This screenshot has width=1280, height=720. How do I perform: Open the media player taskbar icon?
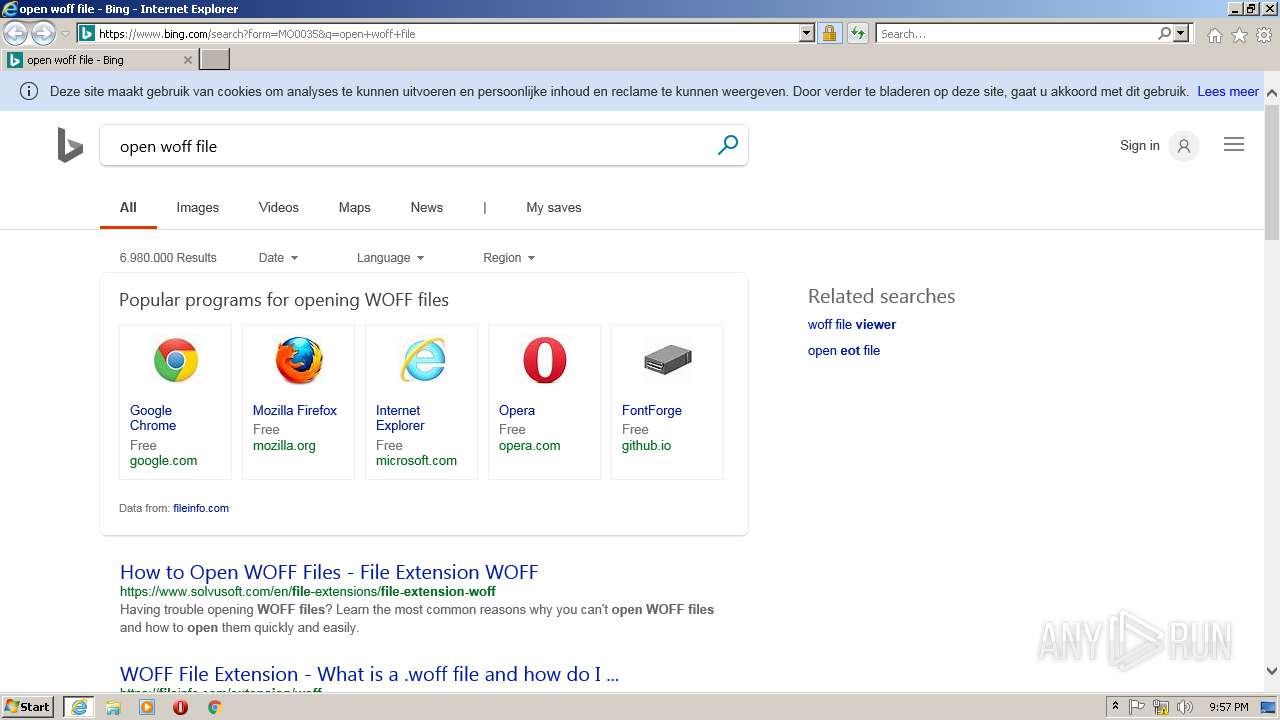click(147, 707)
